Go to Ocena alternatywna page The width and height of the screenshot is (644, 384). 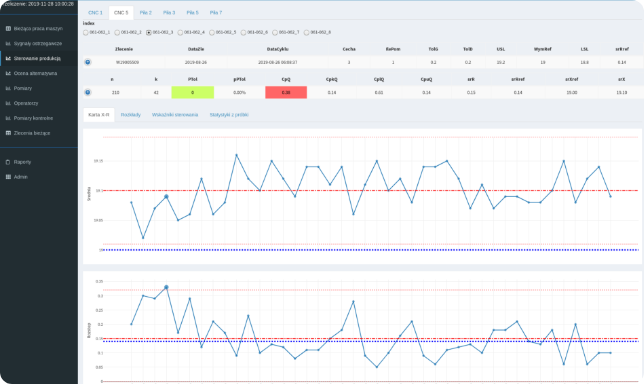[x=35, y=74]
